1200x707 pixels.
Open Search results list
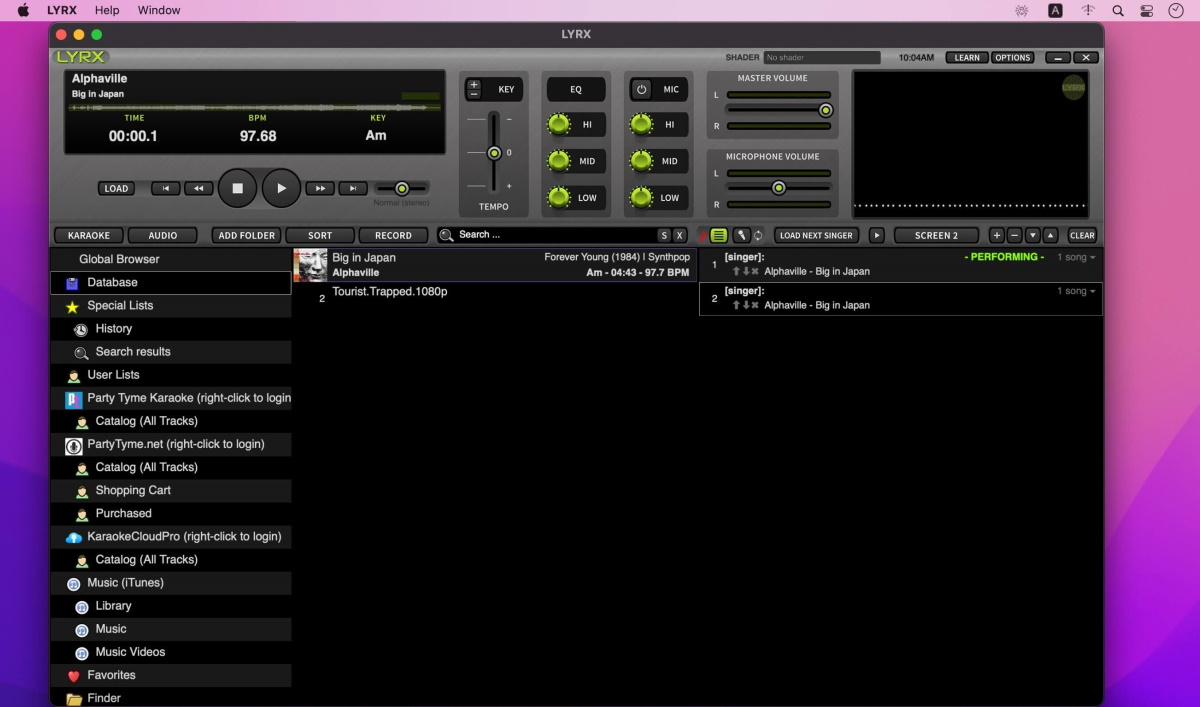[x=170, y=352]
